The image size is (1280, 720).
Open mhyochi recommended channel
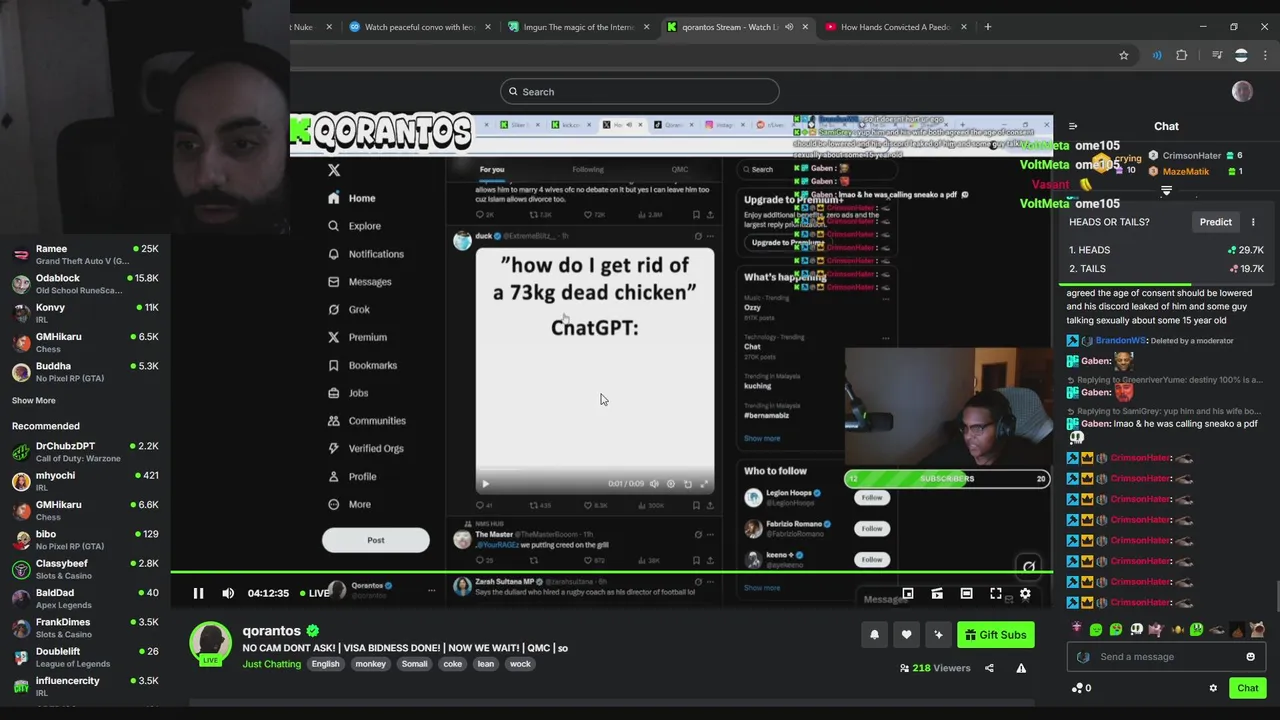coord(85,481)
